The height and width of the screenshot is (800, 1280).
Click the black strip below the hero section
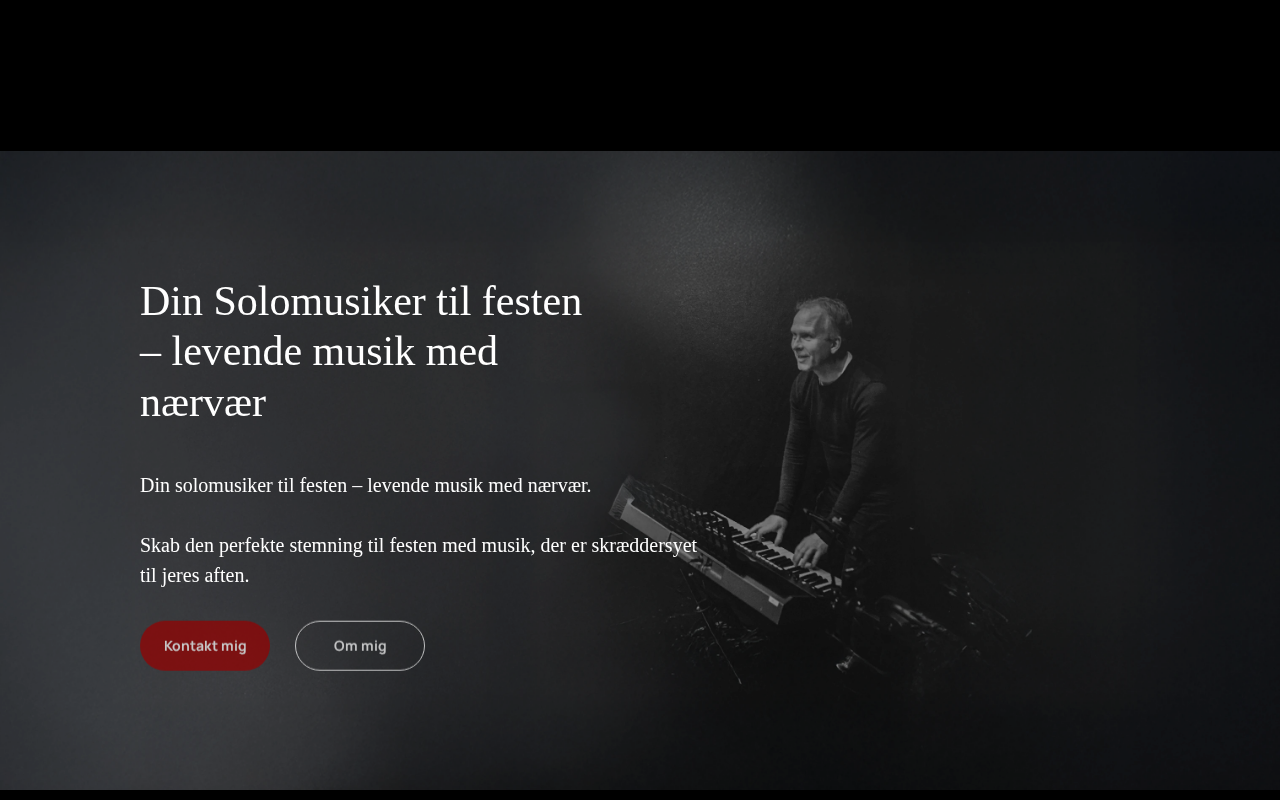point(640,795)
